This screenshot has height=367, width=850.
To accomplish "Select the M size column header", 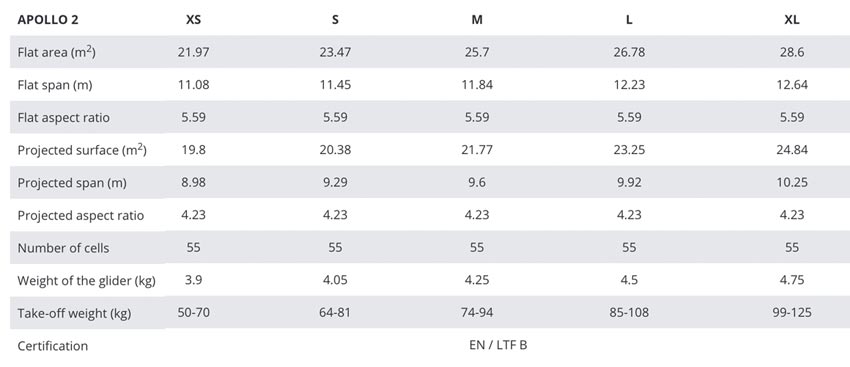I will pyautogui.click(x=476, y=20).
